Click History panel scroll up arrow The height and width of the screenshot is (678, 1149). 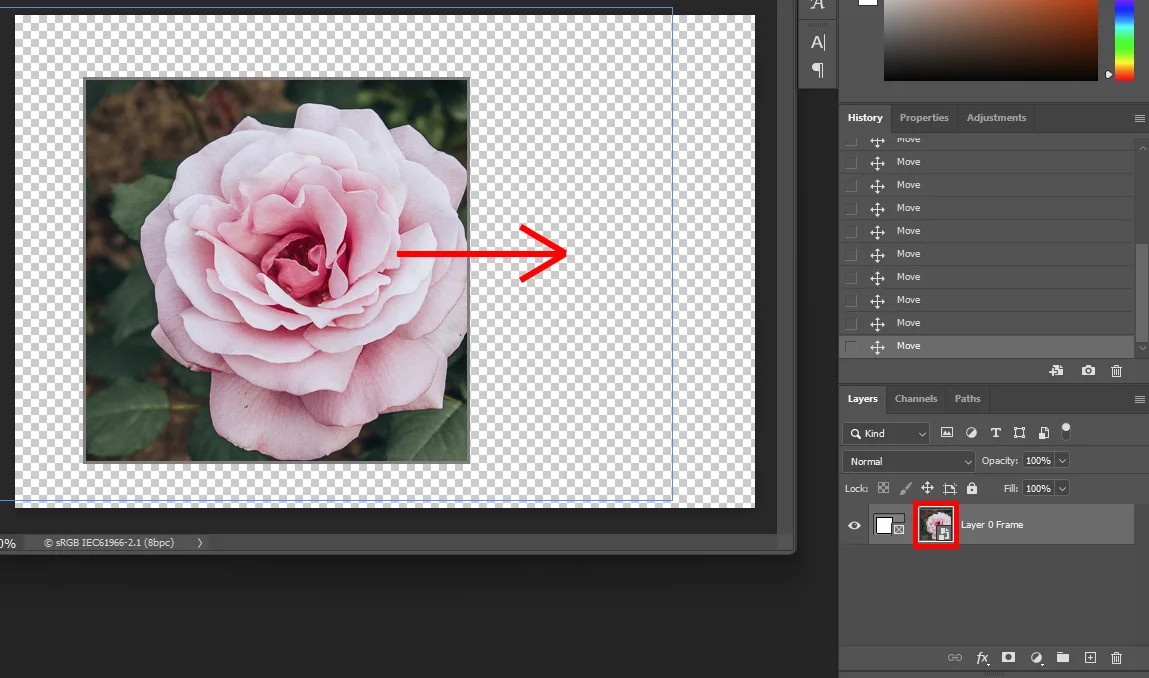click(x=1142, y=147)
